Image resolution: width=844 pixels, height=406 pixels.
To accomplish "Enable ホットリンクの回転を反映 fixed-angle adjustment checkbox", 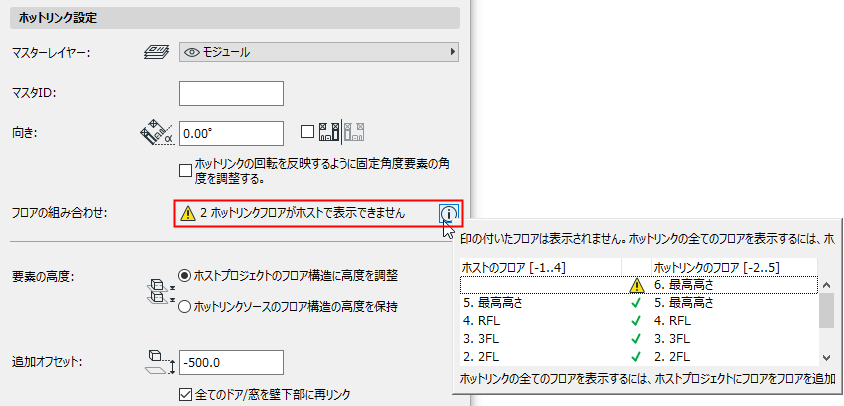I will [x=185, y=171].
